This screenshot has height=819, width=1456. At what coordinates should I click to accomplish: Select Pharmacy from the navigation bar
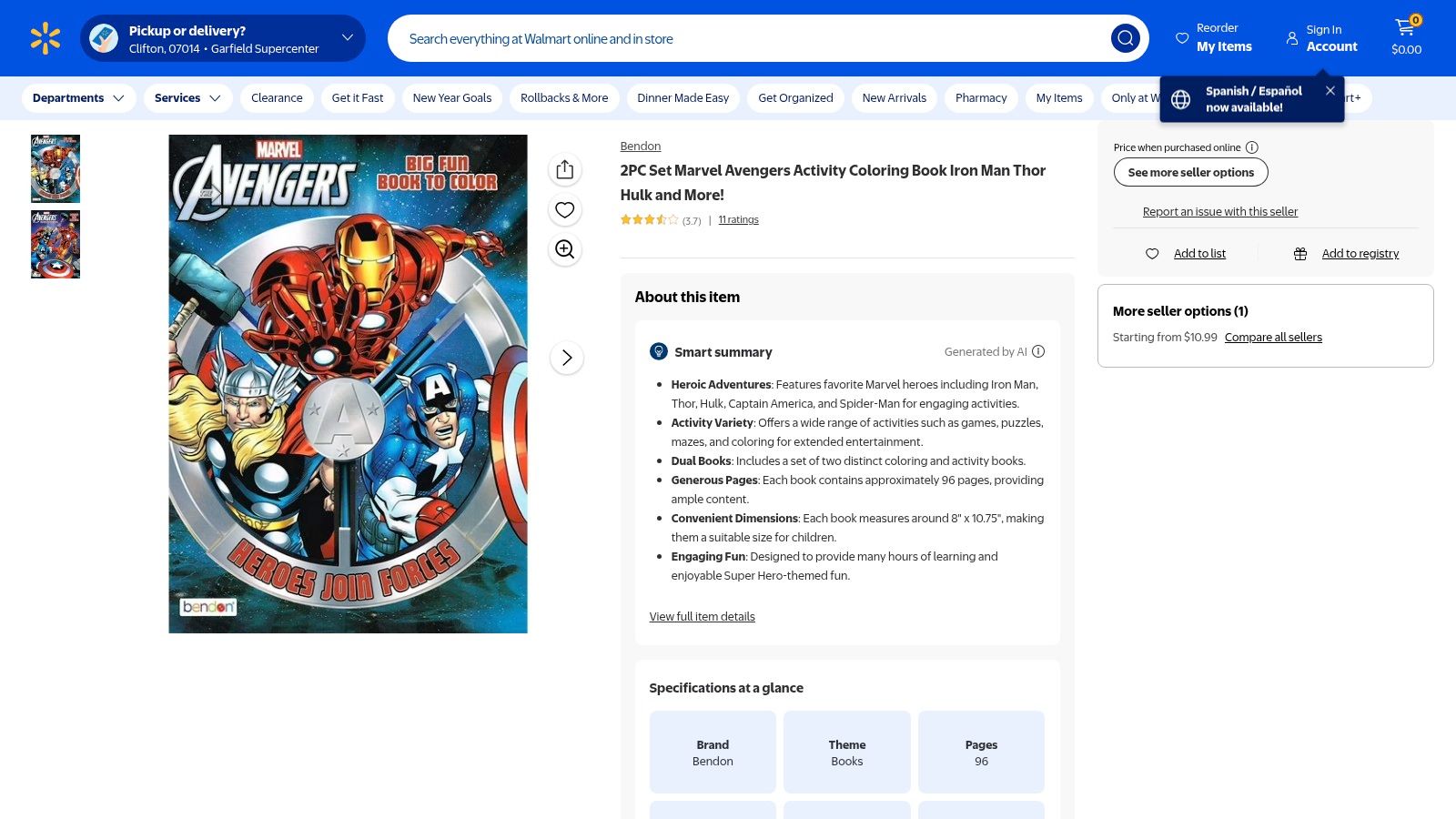[x=980, y=97]
